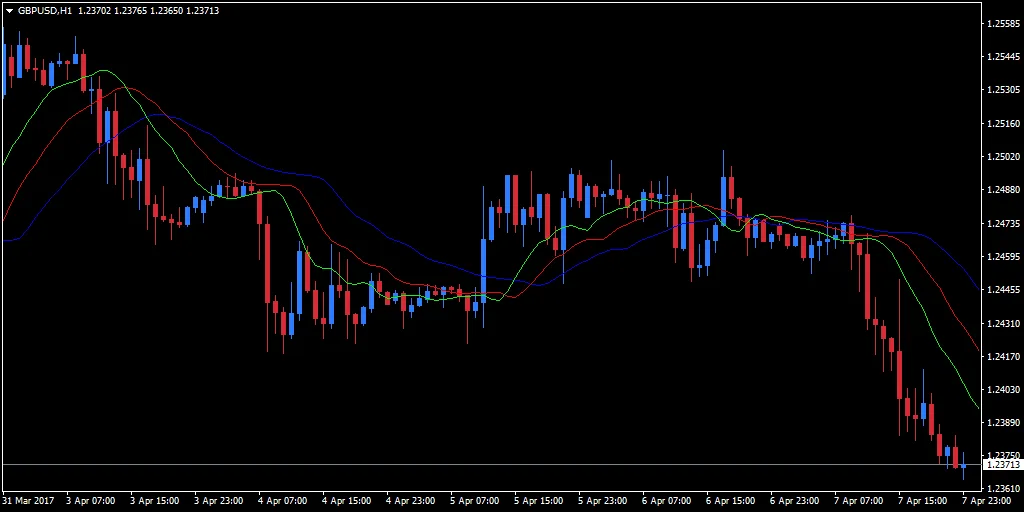The image size is (1024, 512).
Task: Click the 1.24880 price scale label
Action: click(1003, 190)
